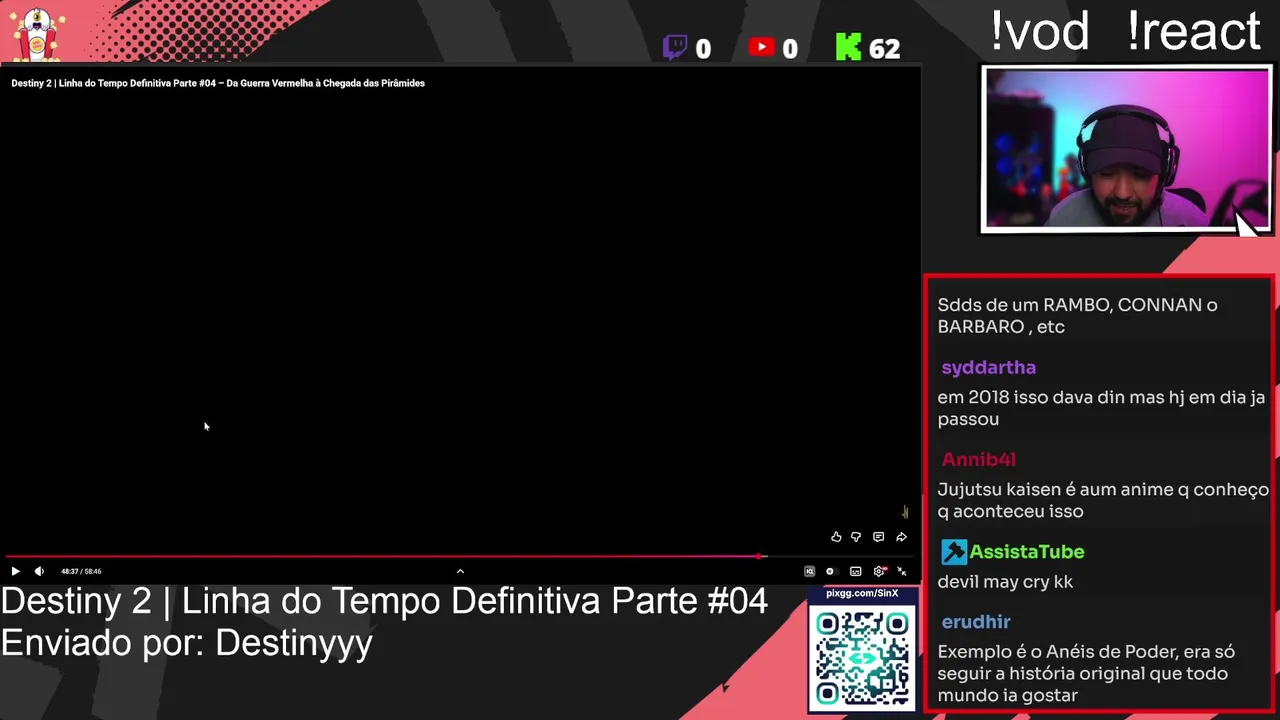Select chat username Annib4l

[x=978, y=459]
